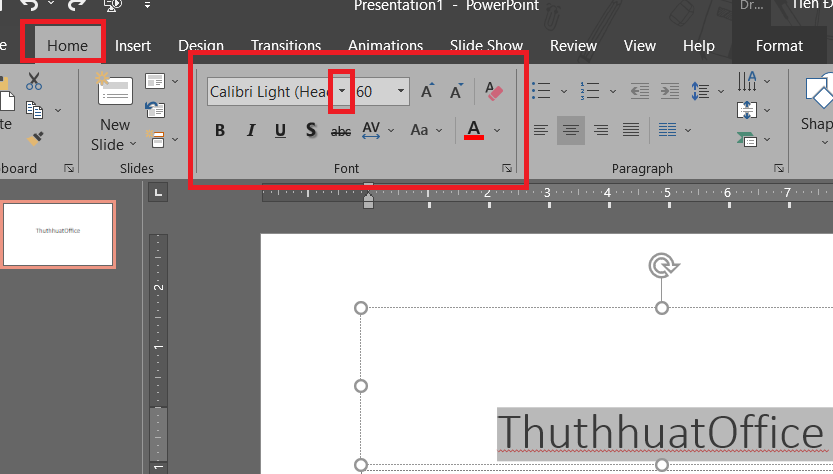Open Clipboard pane launcher

pos(69,168)
